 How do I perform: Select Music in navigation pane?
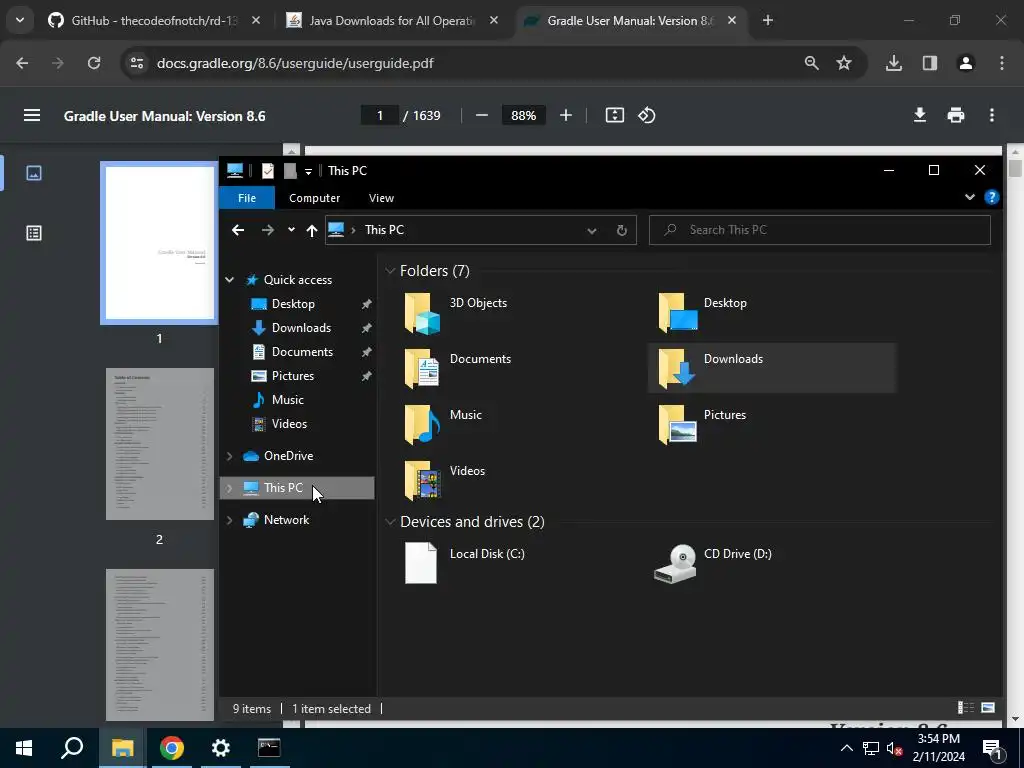[287, 400]
